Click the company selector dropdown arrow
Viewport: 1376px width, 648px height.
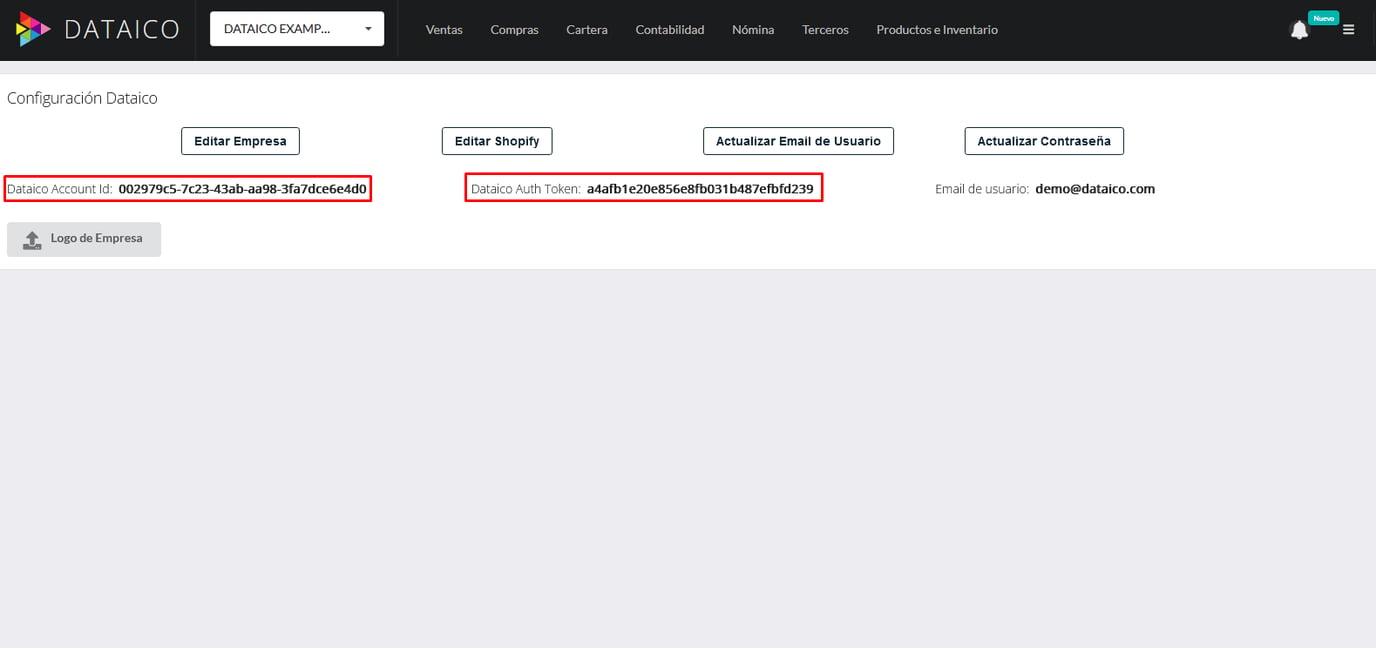[367, 29]
